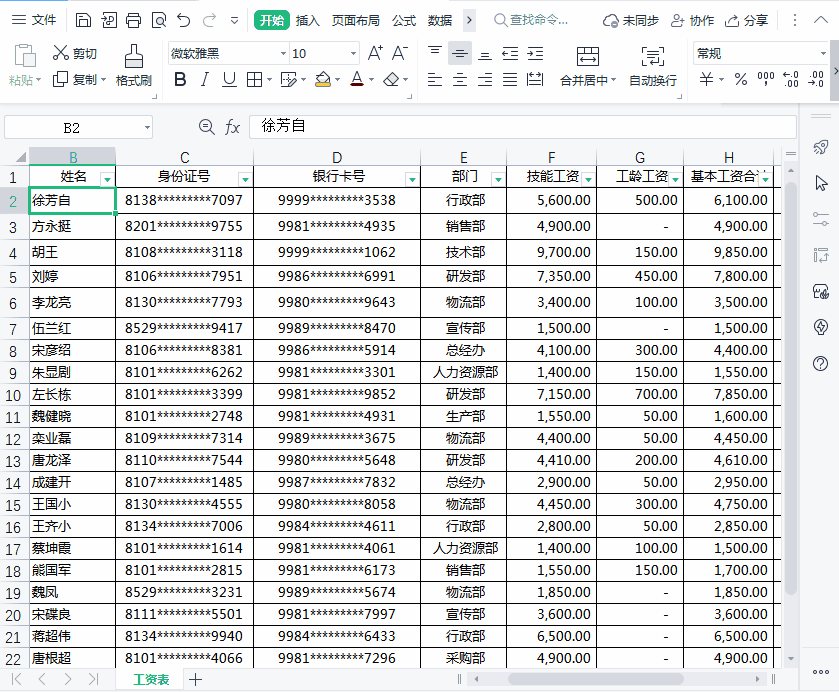Viewport: 839px width, 692px height.
Task: Undo the last action
Action: pos(184,20)
